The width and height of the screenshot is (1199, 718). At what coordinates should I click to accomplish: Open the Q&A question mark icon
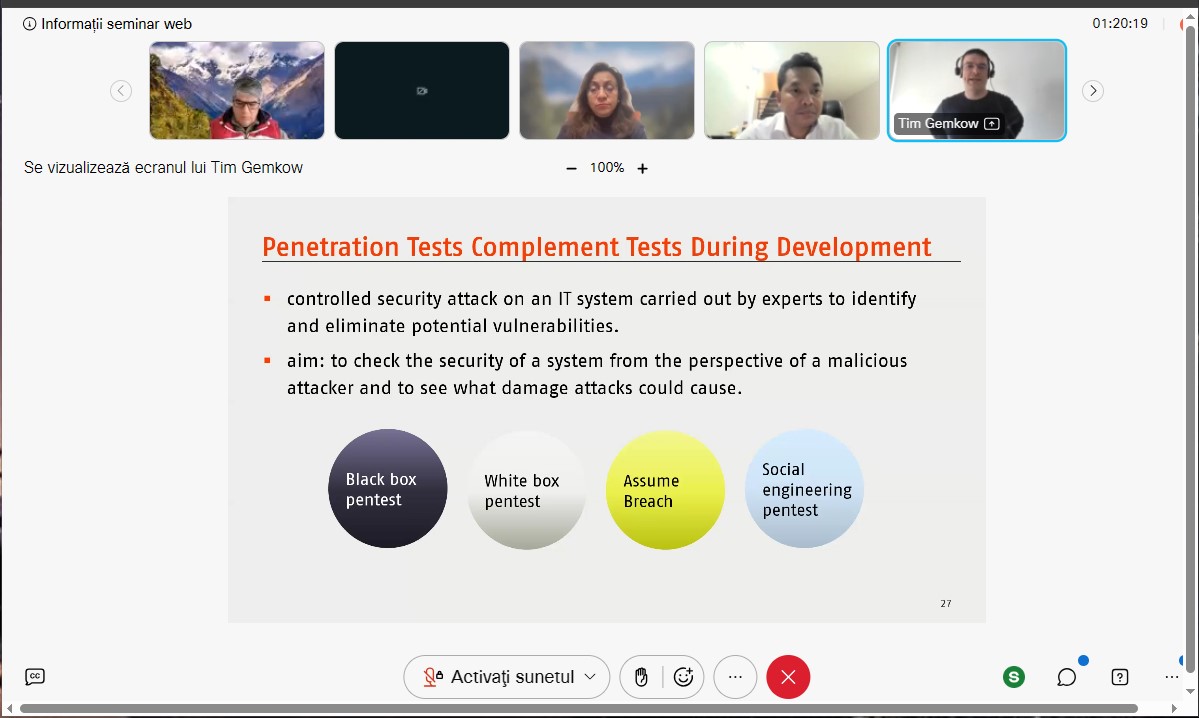(1120, 677)
